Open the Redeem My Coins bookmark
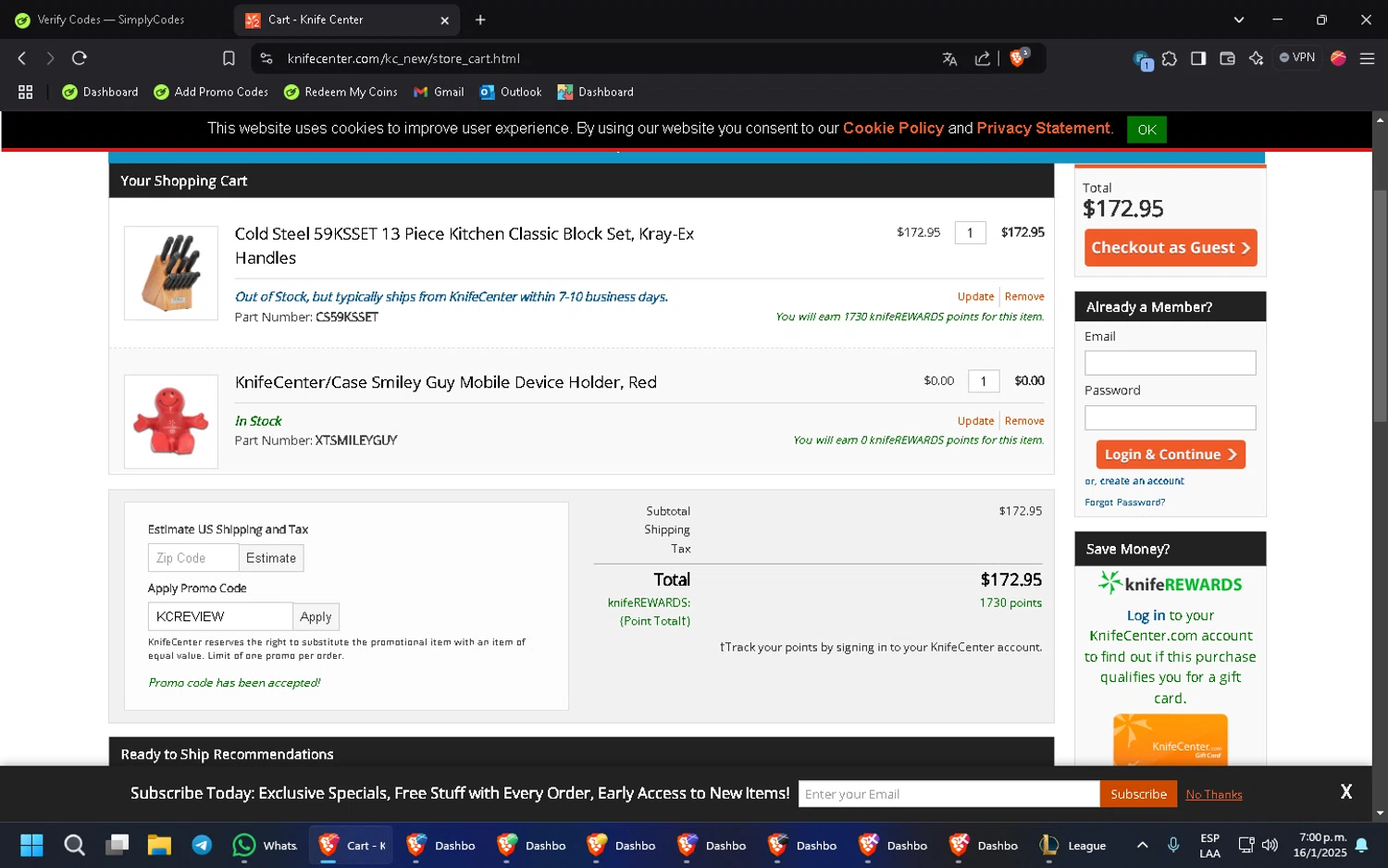The width and height of the screenshot is (1388, 868). pyautogui.click(x=341, y=92)
